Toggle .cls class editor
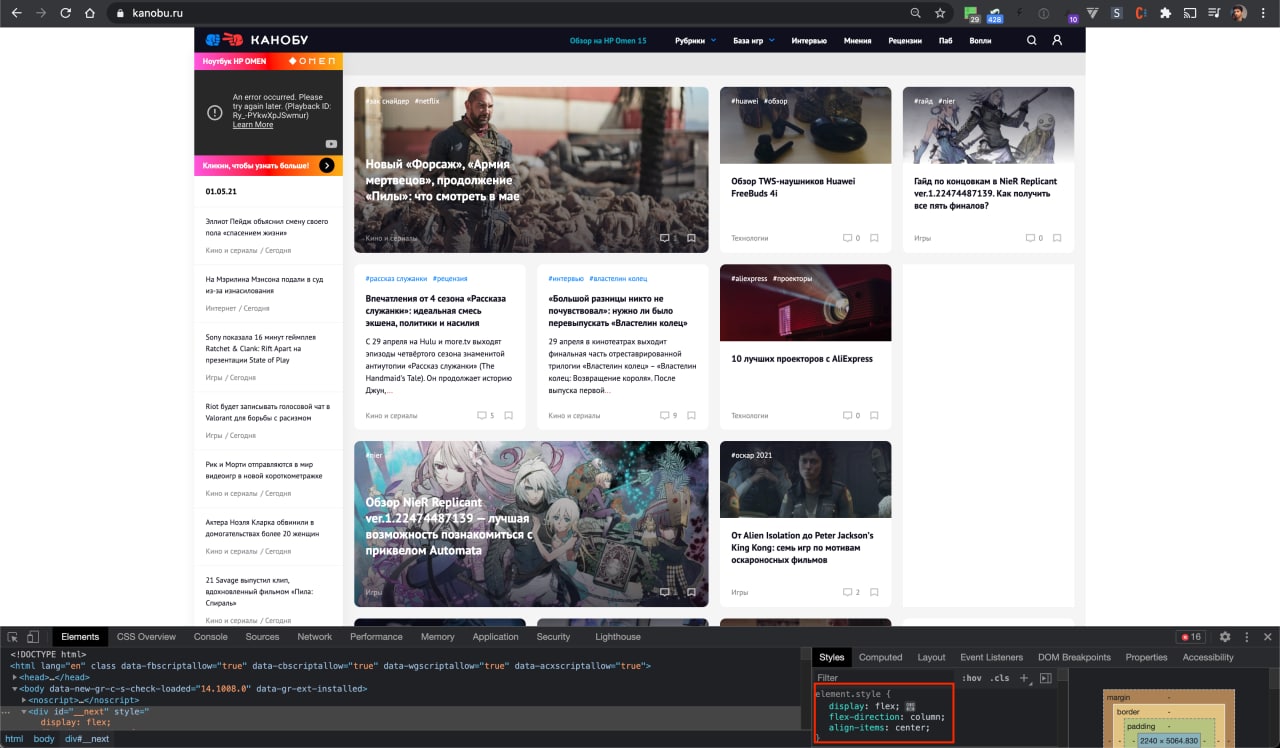The height and width of the screenshot is (748, 1280). (999, 678)
